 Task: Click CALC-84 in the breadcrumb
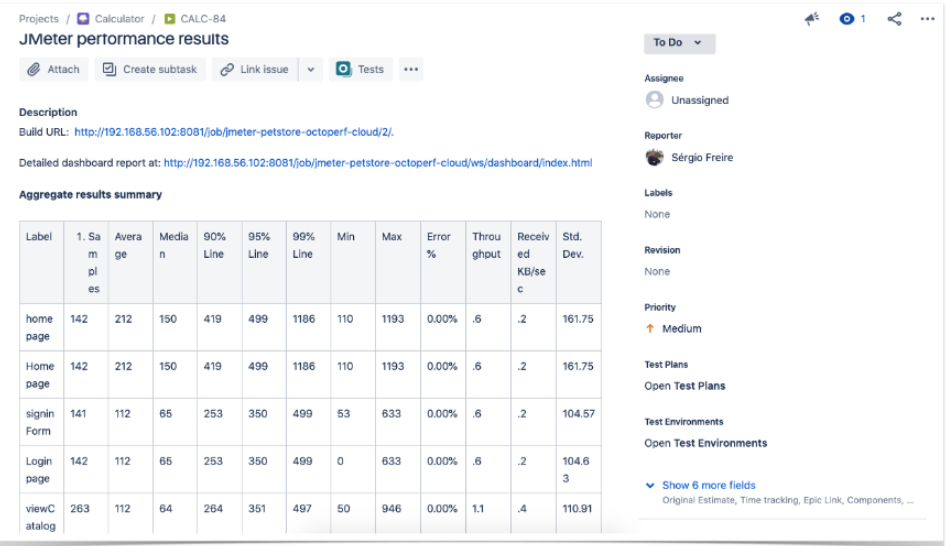[203, 19]
